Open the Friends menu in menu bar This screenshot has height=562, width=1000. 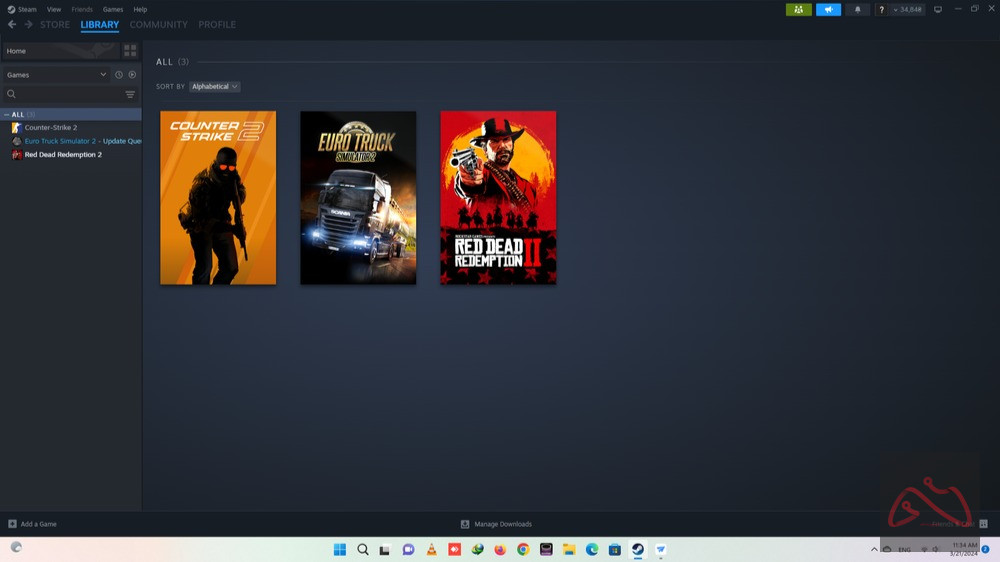[82, 9]
